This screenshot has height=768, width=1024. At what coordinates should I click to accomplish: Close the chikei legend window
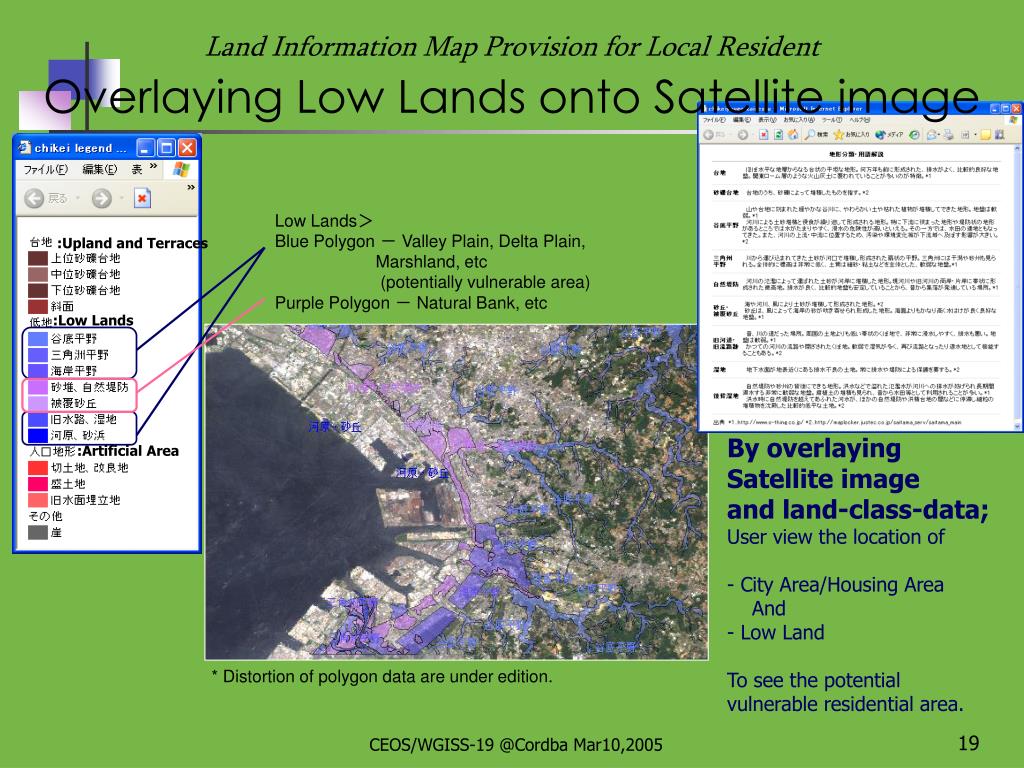click(x=187, y=148)
